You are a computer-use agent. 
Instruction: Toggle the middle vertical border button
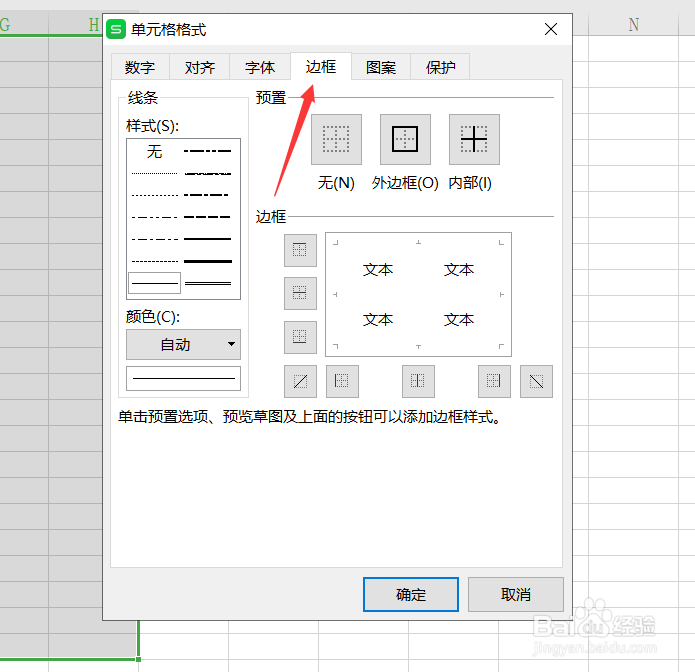[418, 381]
